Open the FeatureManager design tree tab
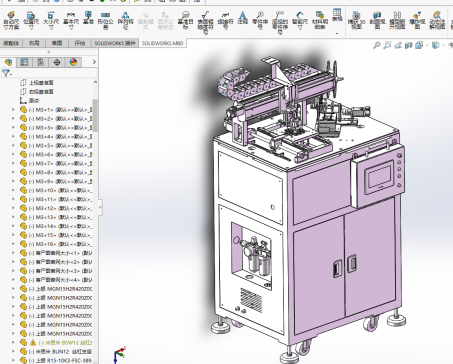 pyautogui.click(x=8, y=62)
